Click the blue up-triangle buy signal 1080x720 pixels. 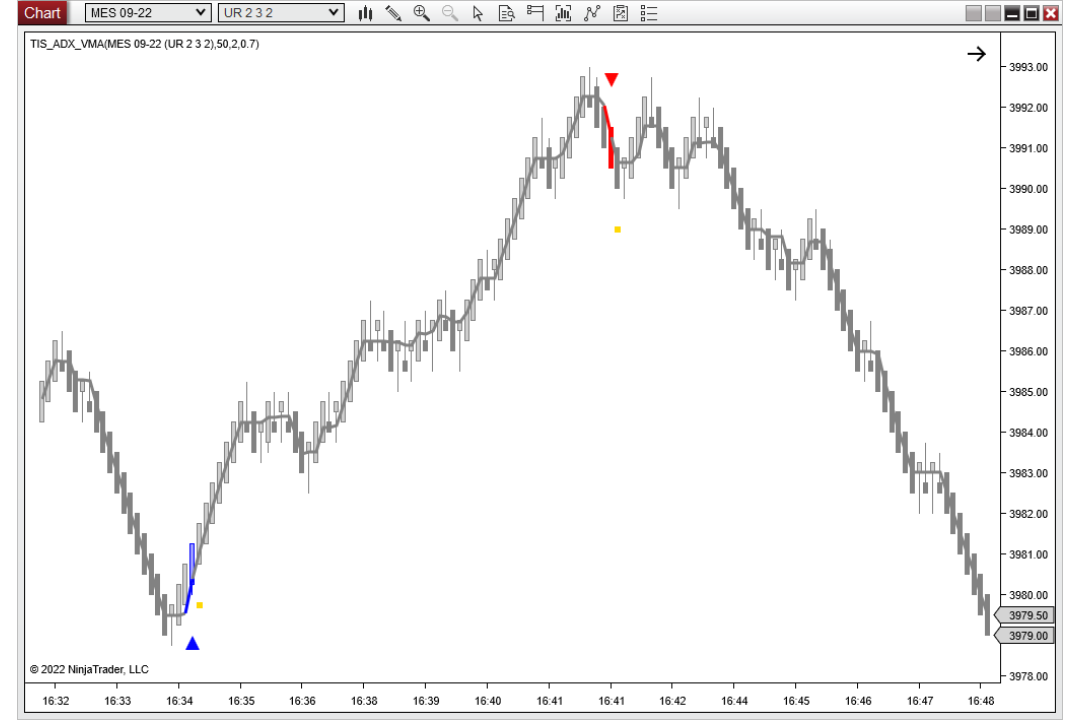click(193, 643)
